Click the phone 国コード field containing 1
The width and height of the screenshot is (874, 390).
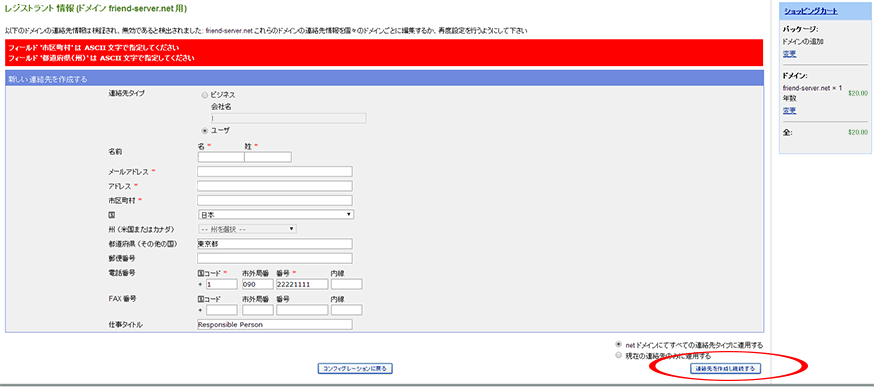click(x=222, y=285)
